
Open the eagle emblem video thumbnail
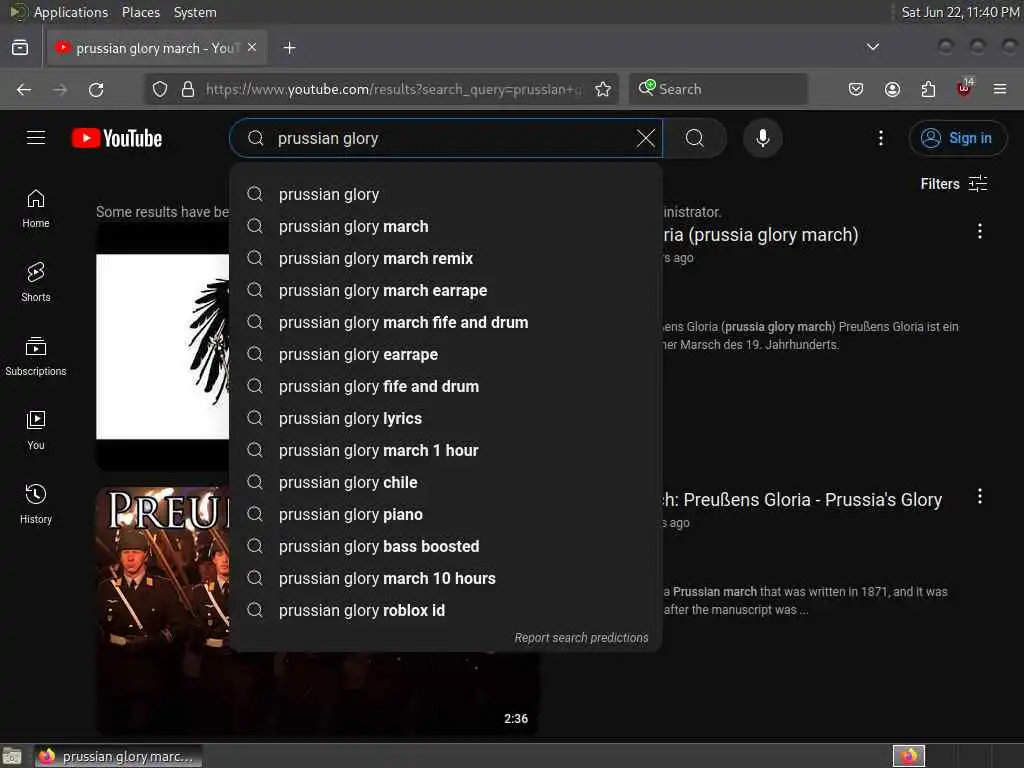coord(163,347)
